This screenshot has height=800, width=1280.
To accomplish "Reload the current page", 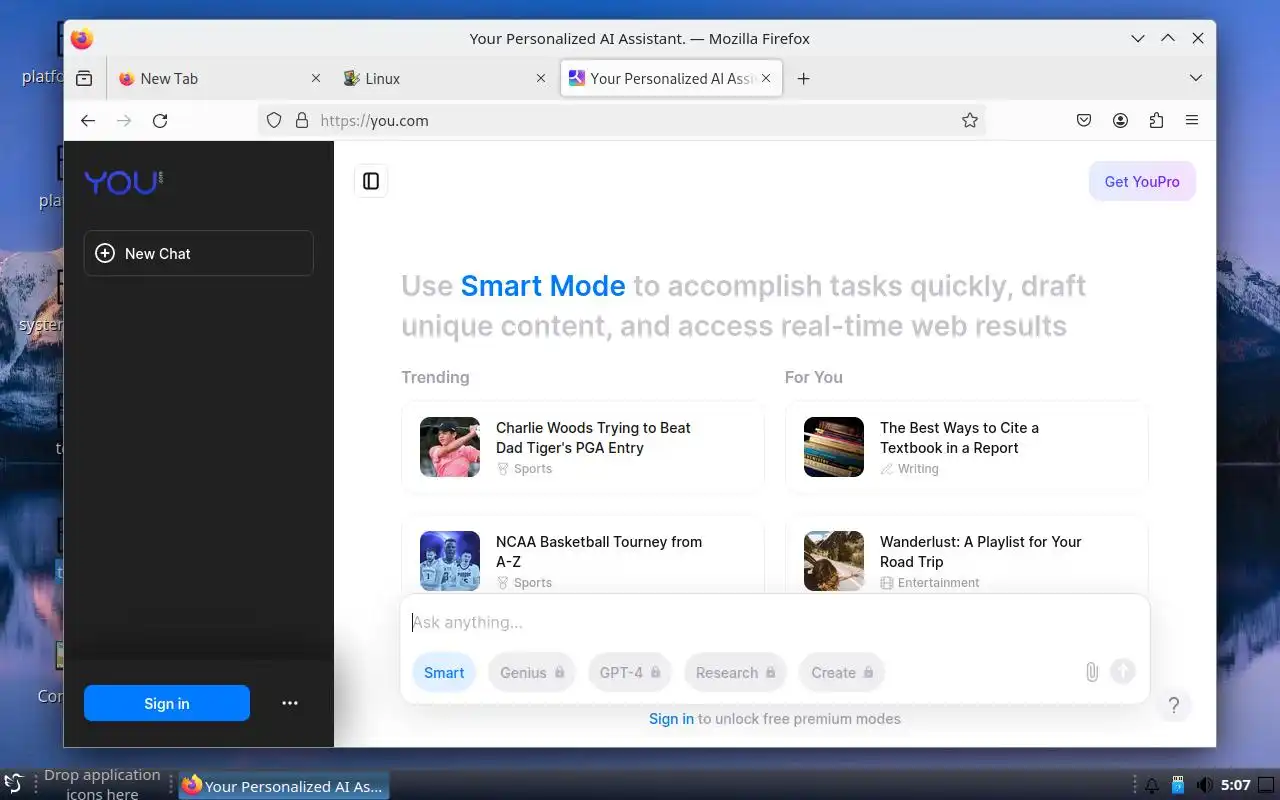I will click(x=160, y=120).
